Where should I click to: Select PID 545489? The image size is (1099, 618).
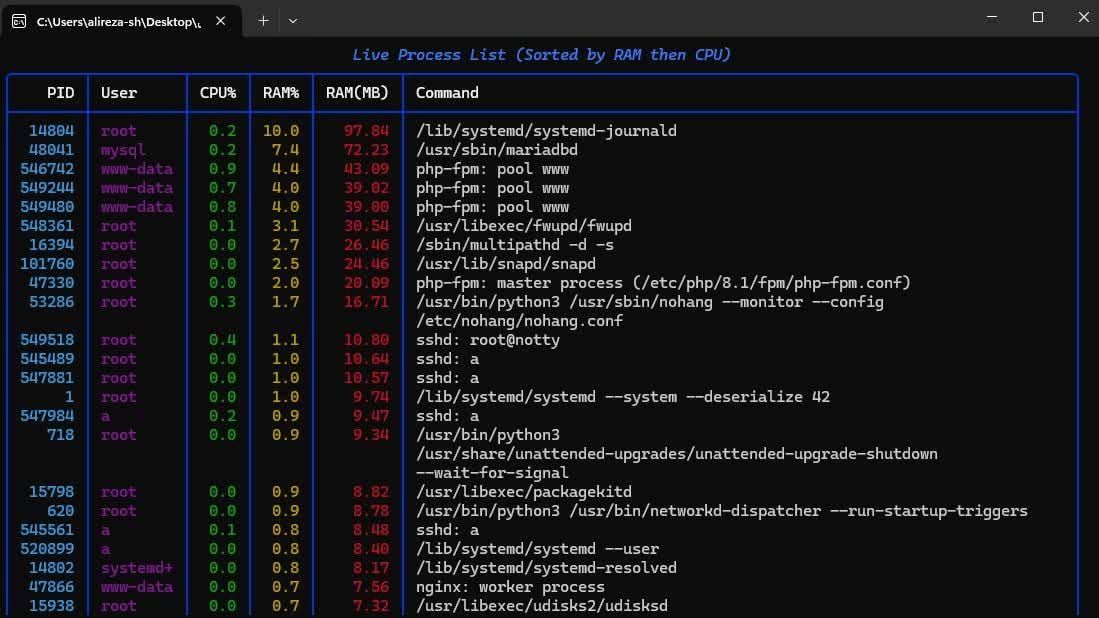(x=47, y=359)
